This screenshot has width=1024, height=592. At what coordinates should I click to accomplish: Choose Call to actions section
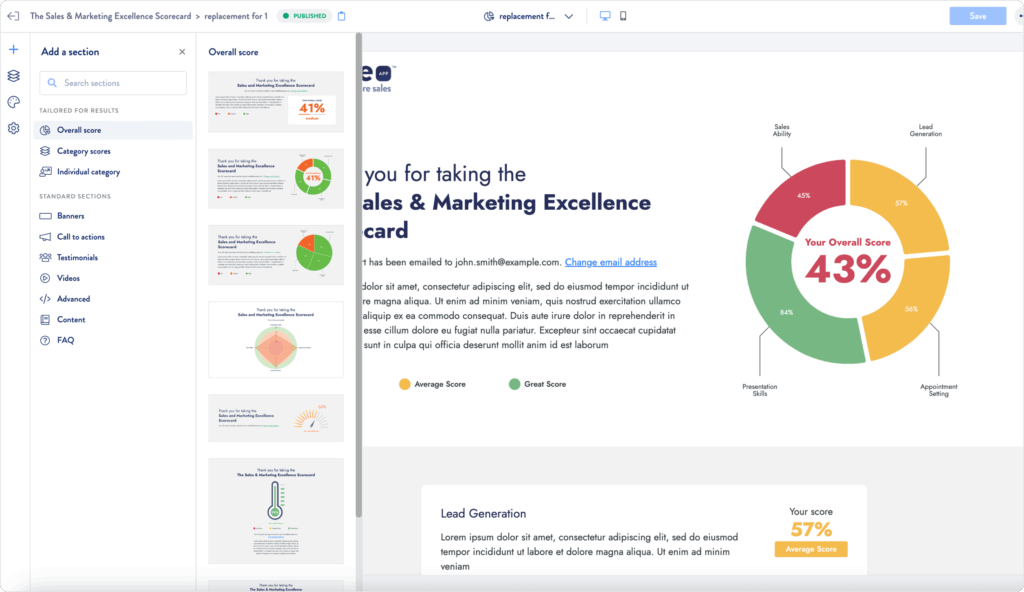point(80,237)
